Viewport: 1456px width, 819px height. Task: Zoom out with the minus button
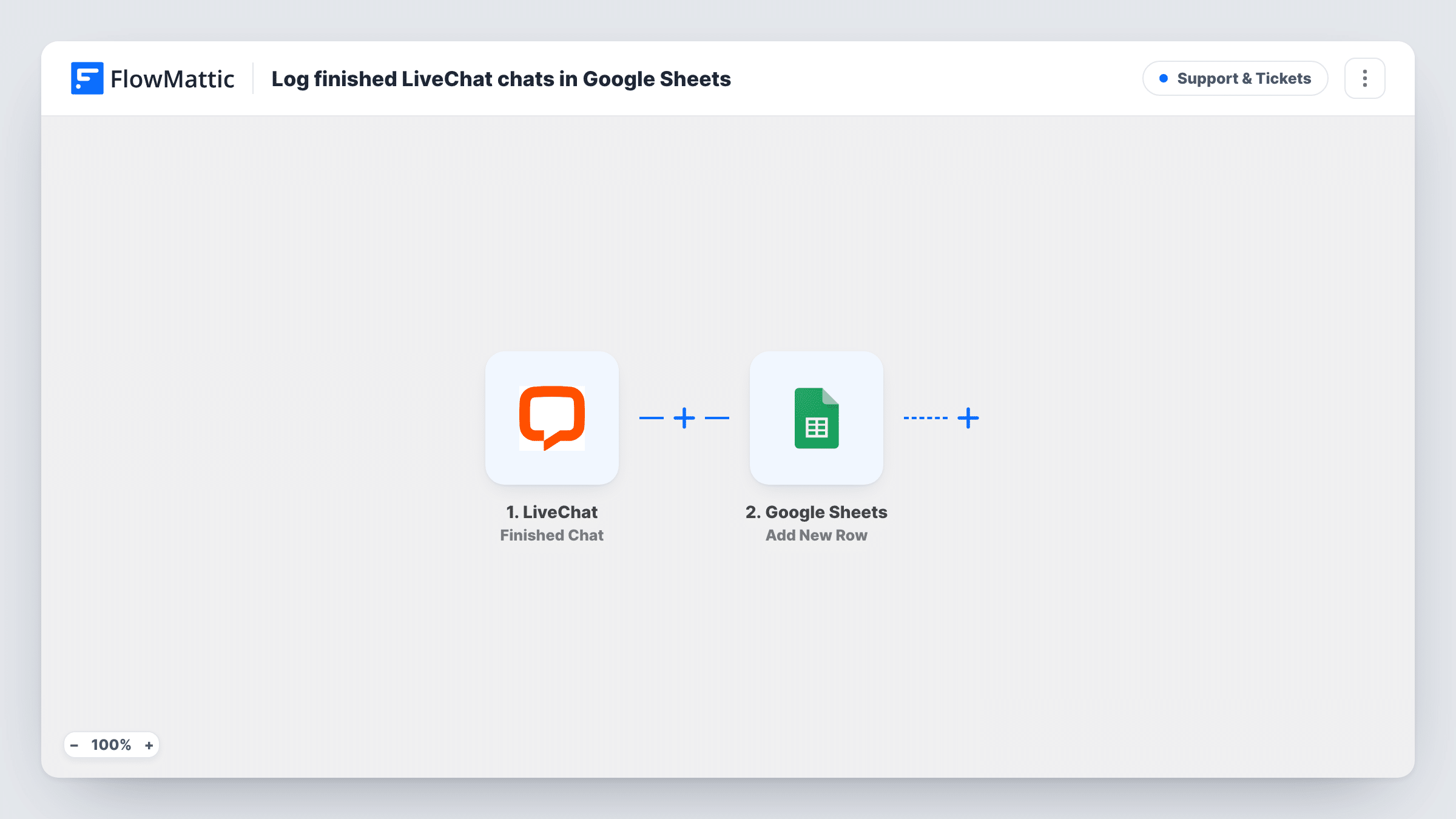(74, 745)
